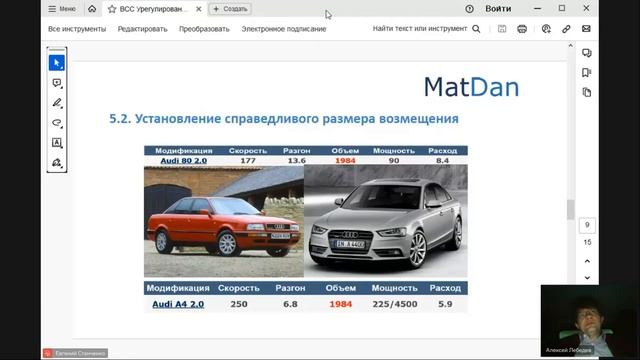Open Электронное подписание menu

click(x=284, y=29)
